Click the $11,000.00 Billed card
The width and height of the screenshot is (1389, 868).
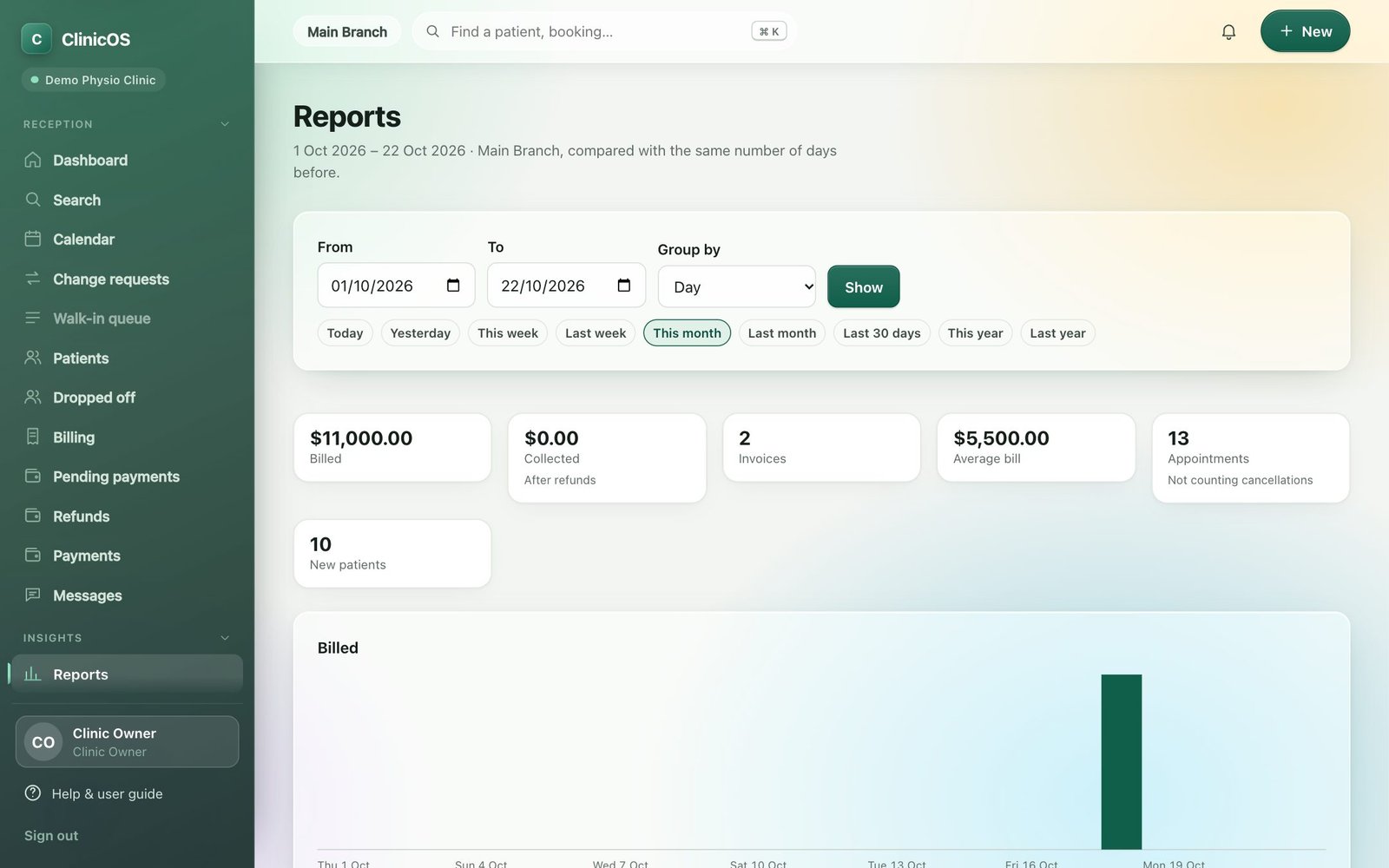(392, 448)
